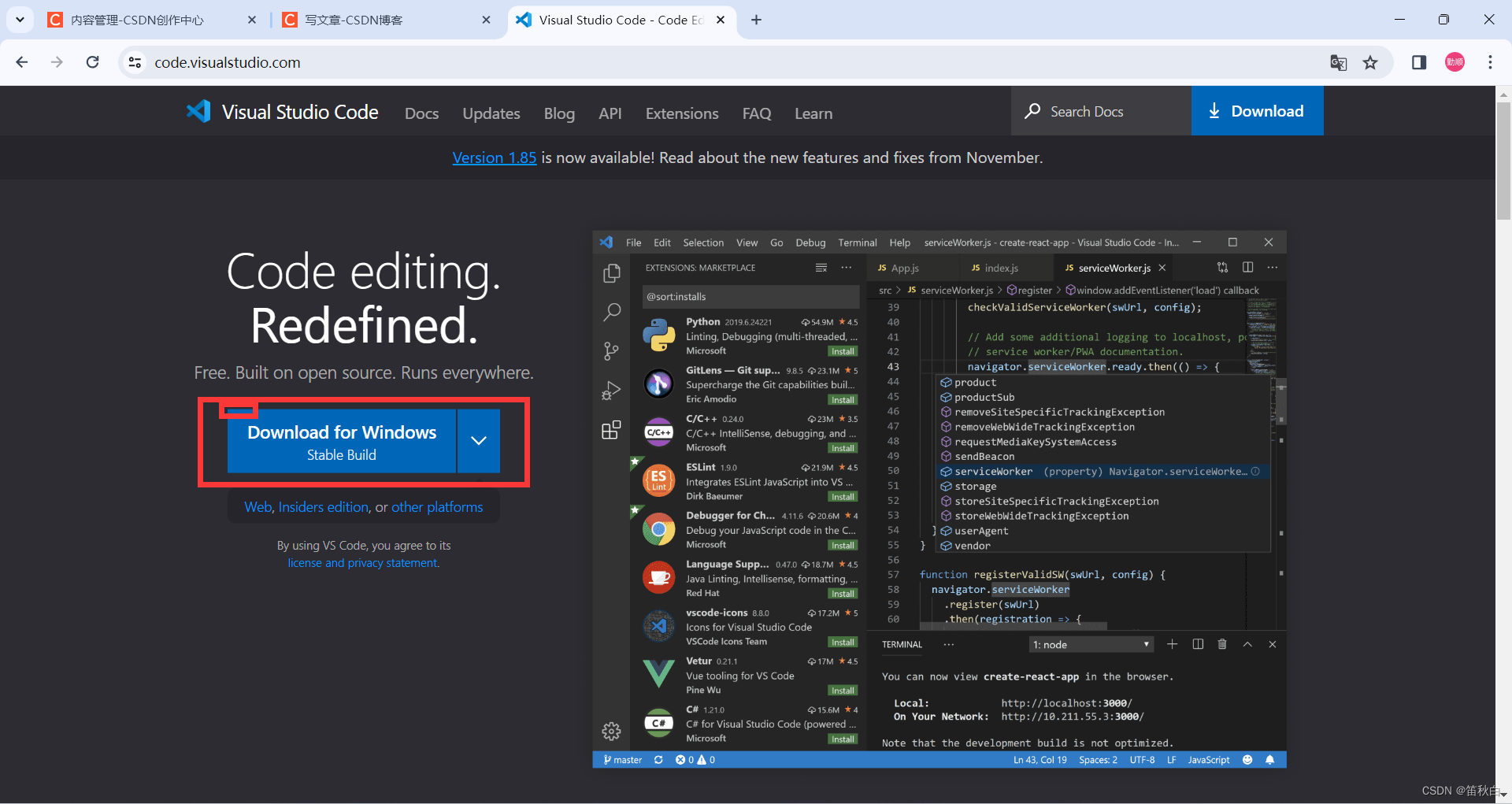The width and height of the screenshot is (1512, 804).
Task: Bookmark this page with the star icon
Action: click(1370, 62)
